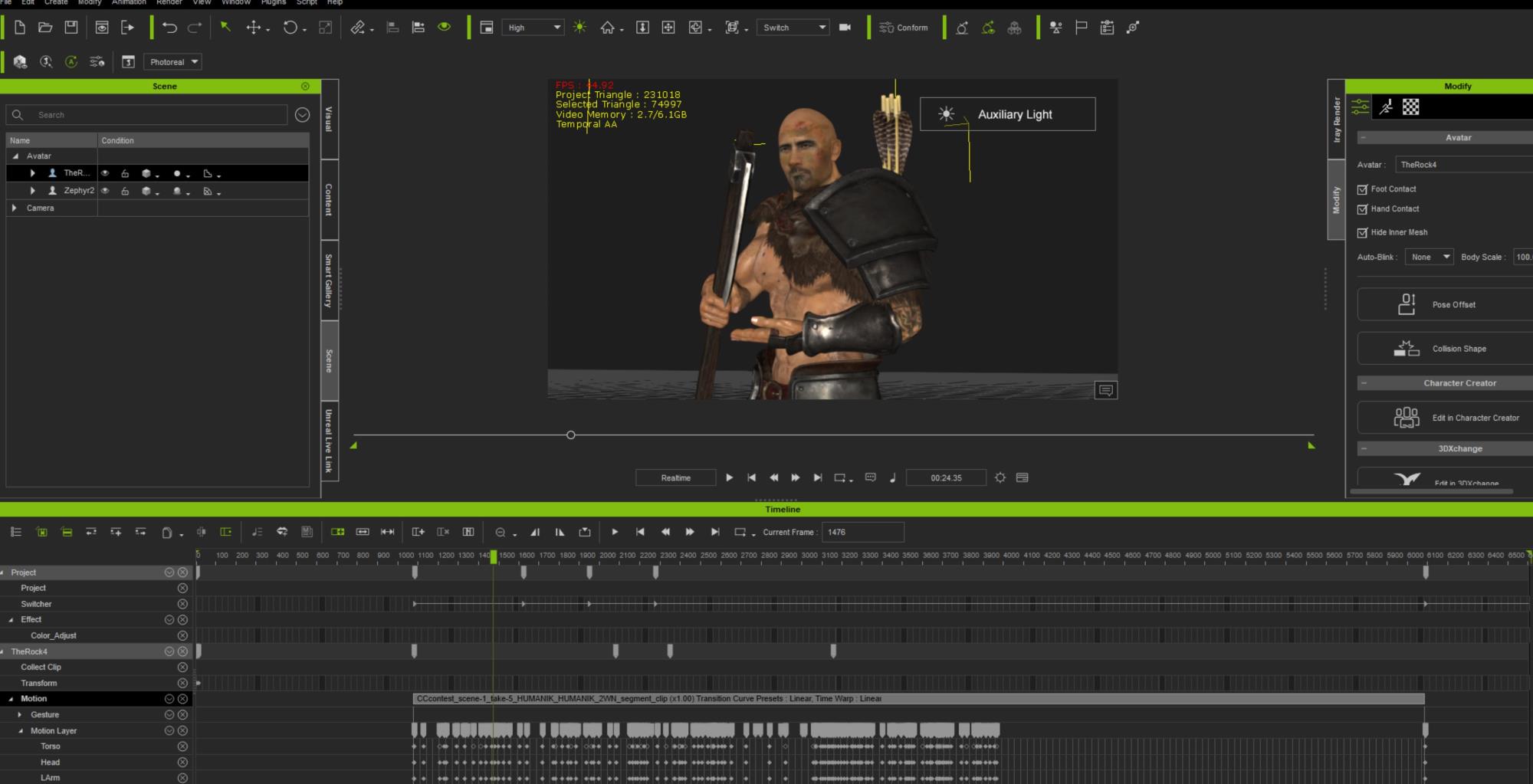Click the speech bubble icon in viewport corner

coord(1105,390)
